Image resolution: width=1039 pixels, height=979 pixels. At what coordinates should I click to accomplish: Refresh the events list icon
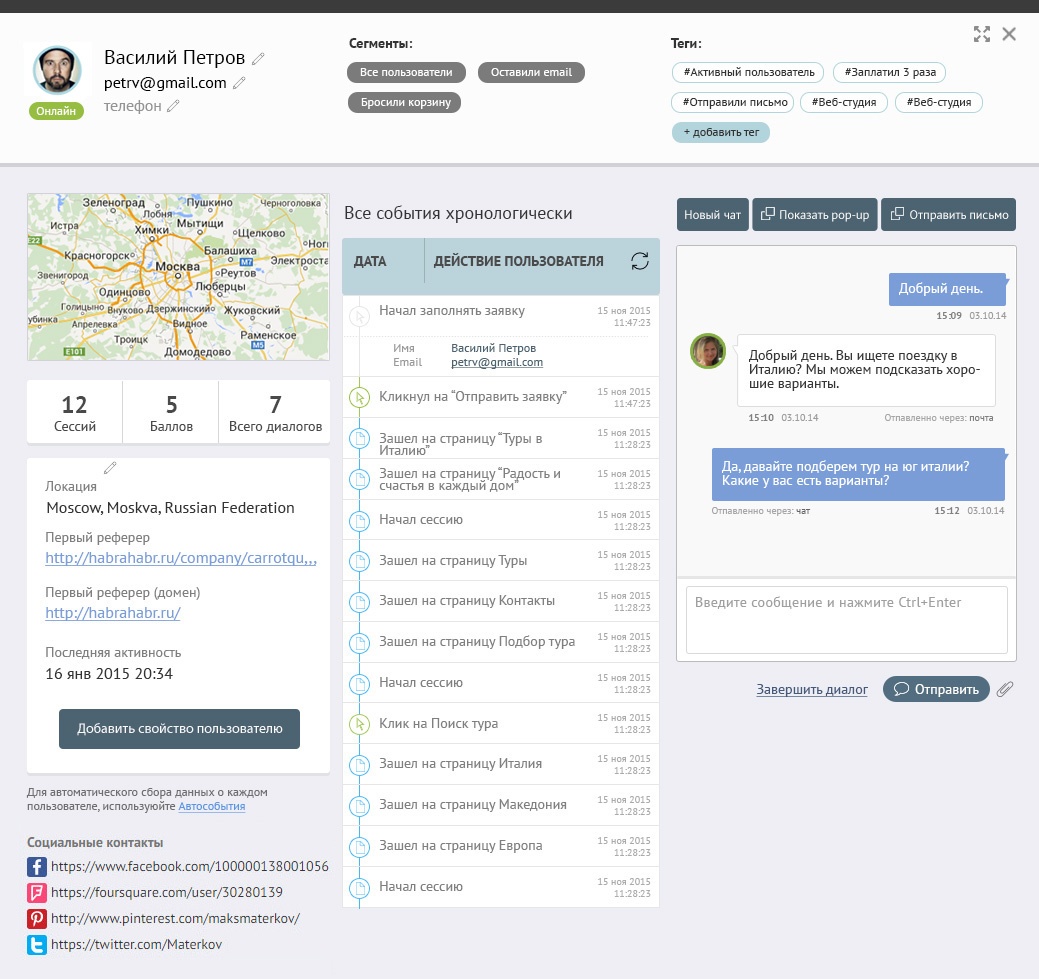click(x=639, y=260)
